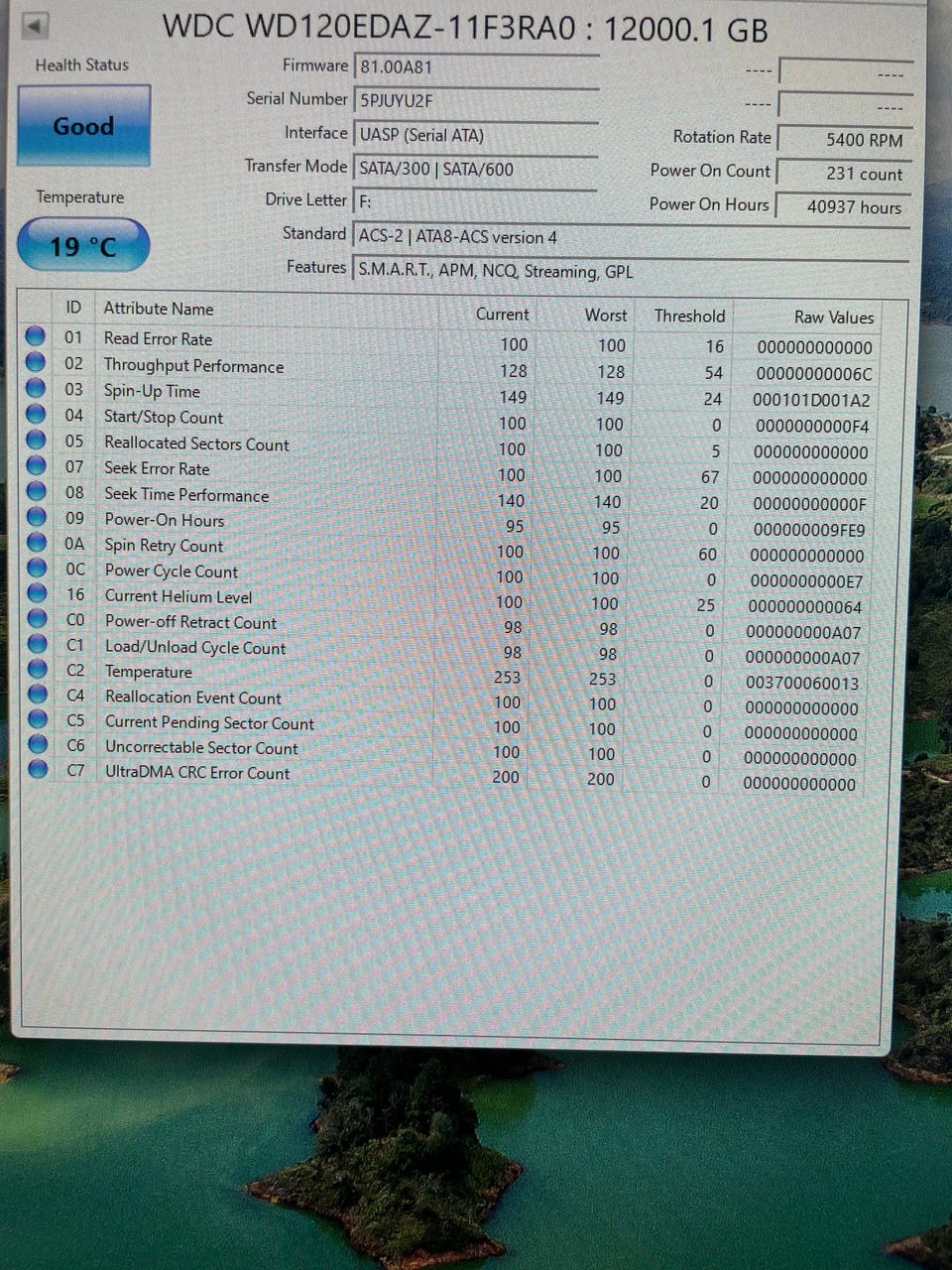
Task: Click the status icon for Power Cycle Count
Action: (37, 569)
